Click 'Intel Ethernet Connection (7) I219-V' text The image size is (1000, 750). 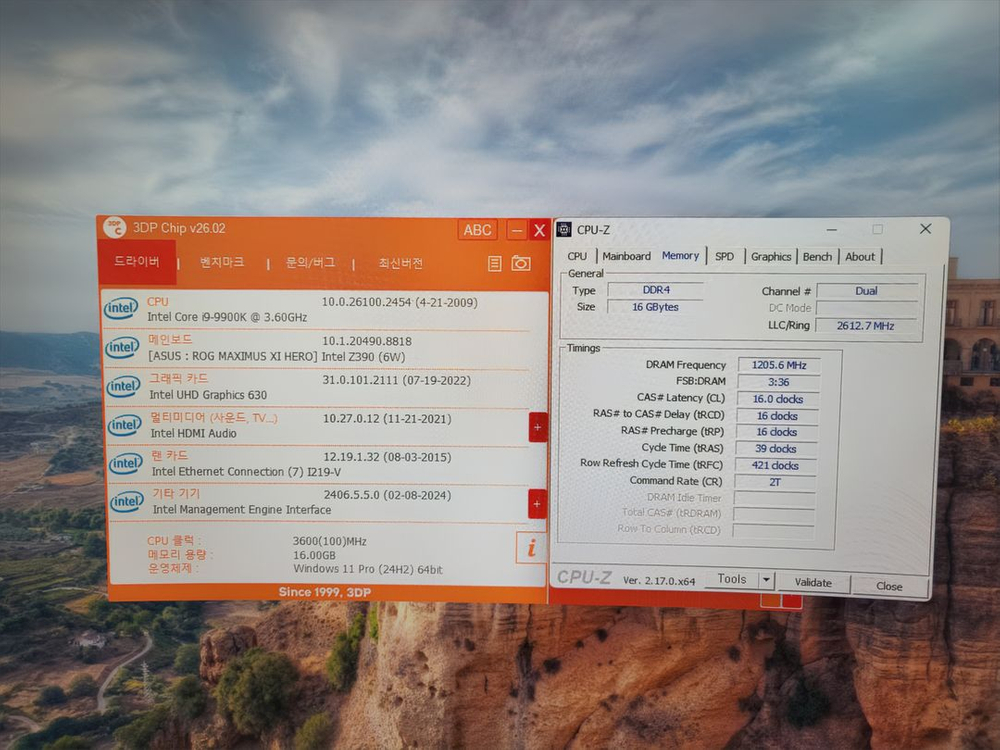[246, 472]
